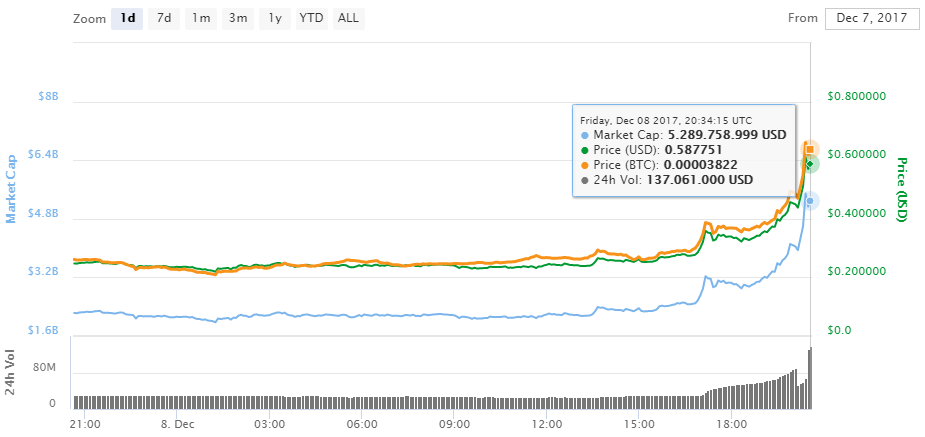925x437 pixels.
Task: Click the green USD price marker
Action: point(810,163)
